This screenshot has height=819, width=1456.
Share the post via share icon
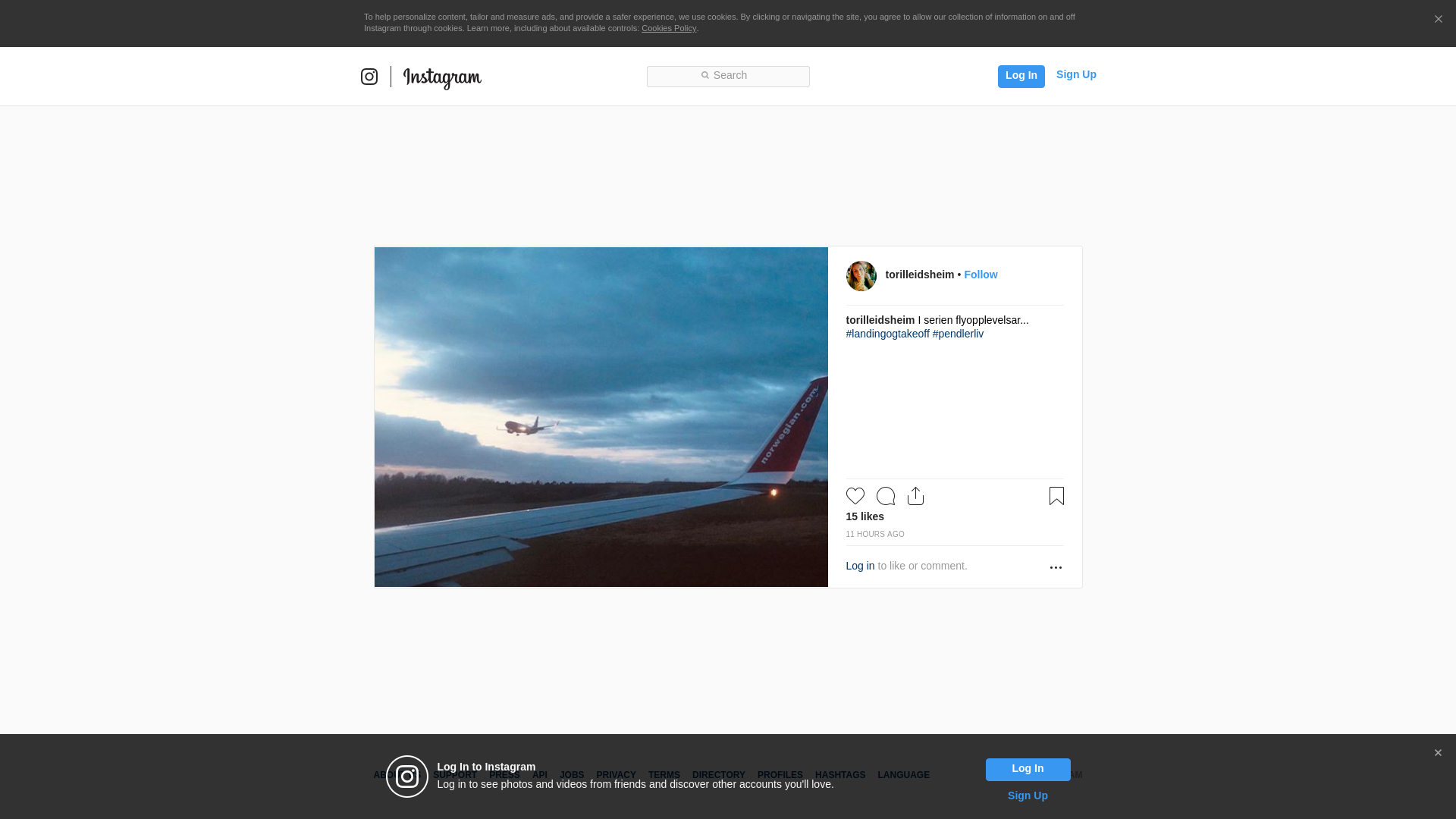pos(915,496)
